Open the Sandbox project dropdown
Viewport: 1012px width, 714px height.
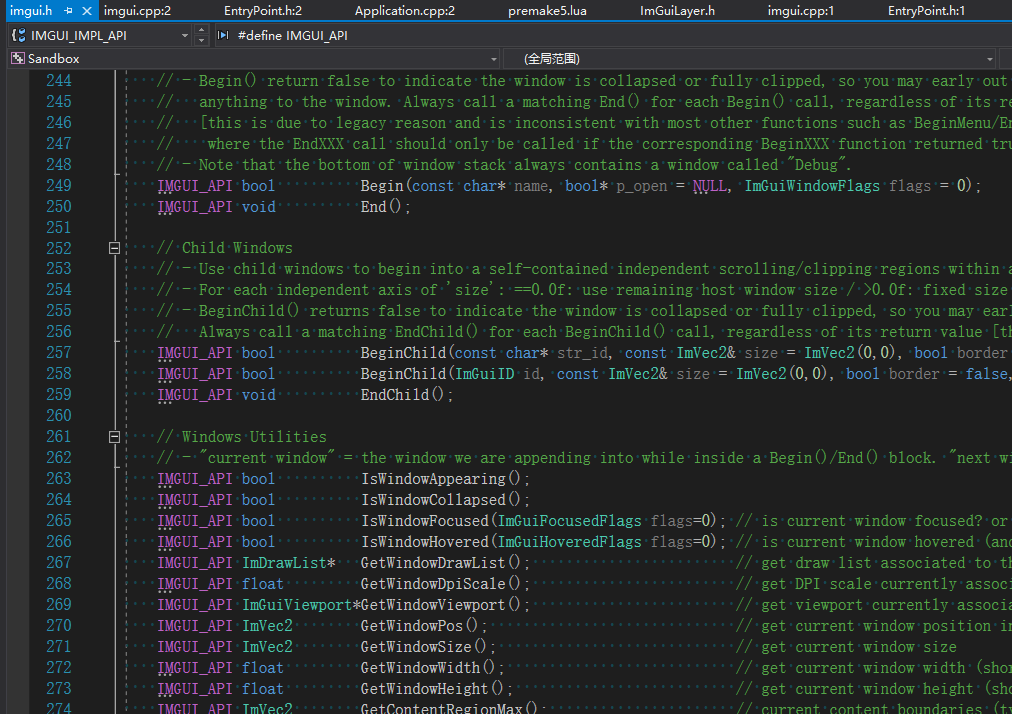coord(493,58)
